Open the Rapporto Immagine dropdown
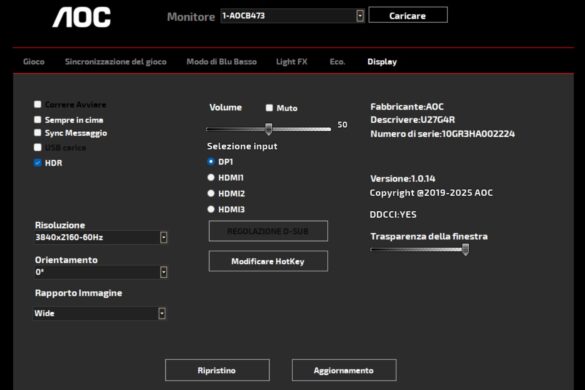The height and width of the screenshot is (390, 585). (100, 313)
